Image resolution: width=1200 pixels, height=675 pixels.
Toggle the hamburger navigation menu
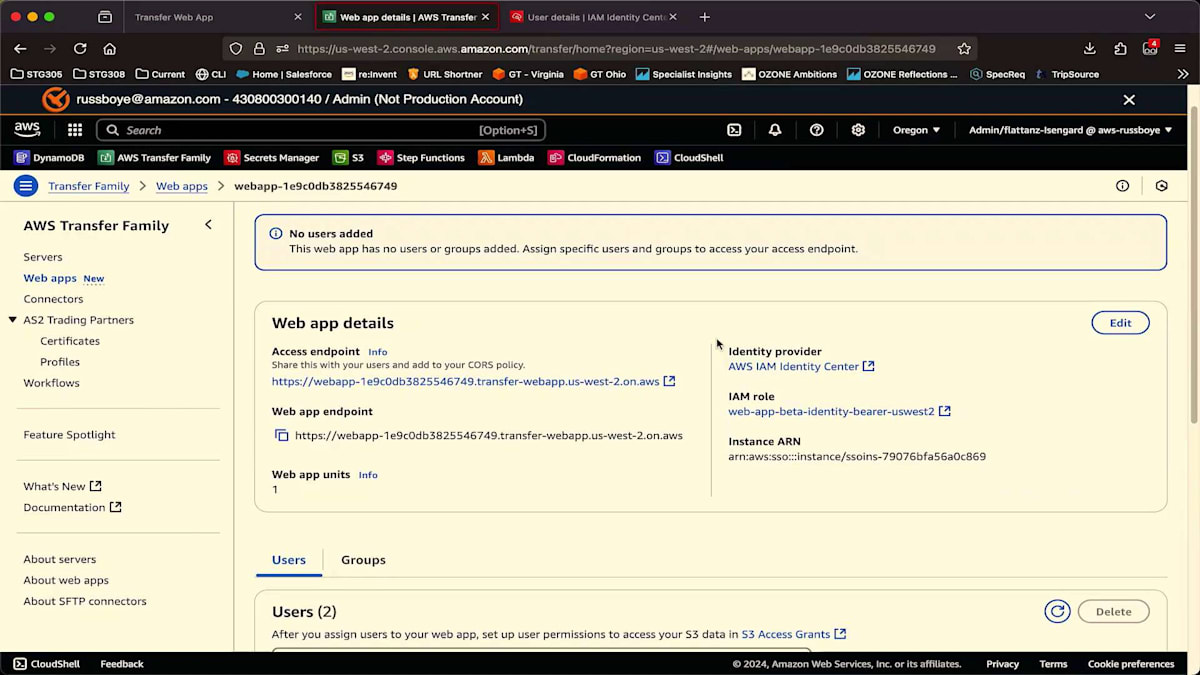[x=26, y=186]
